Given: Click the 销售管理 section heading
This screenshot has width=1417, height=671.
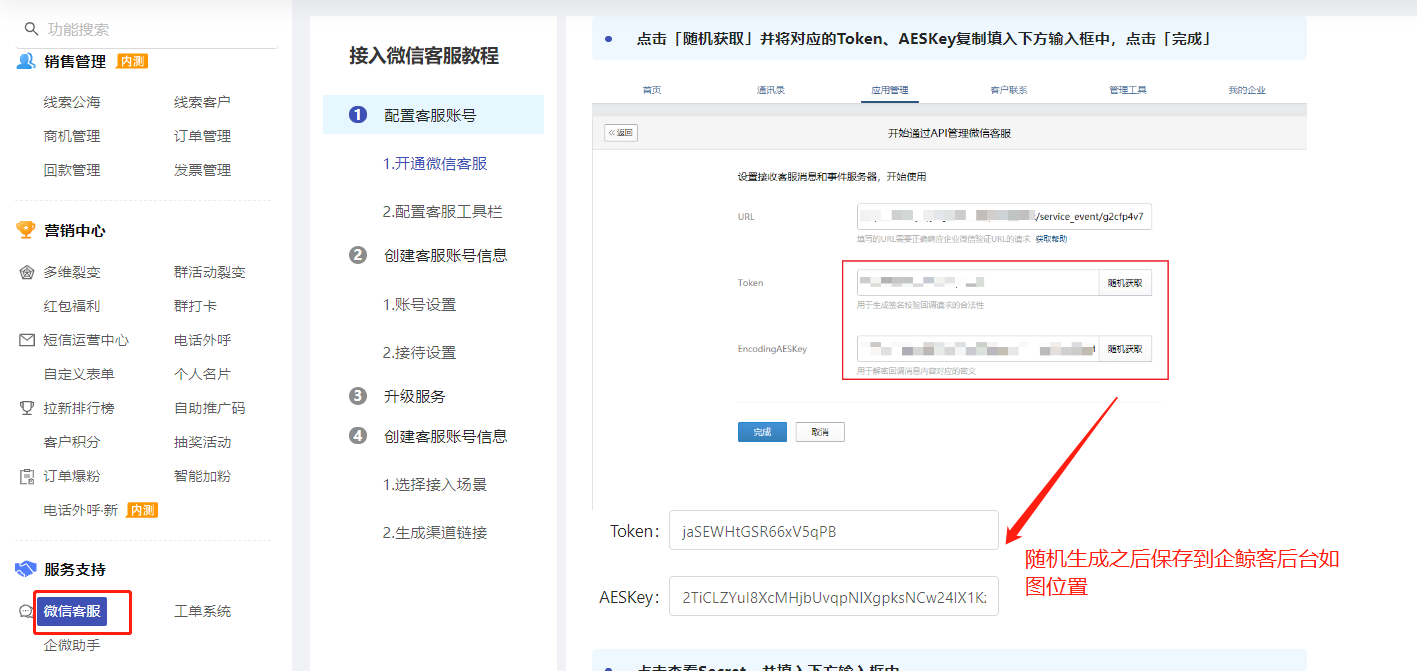Looking at the screenshot, I should (x=75, y=61).
